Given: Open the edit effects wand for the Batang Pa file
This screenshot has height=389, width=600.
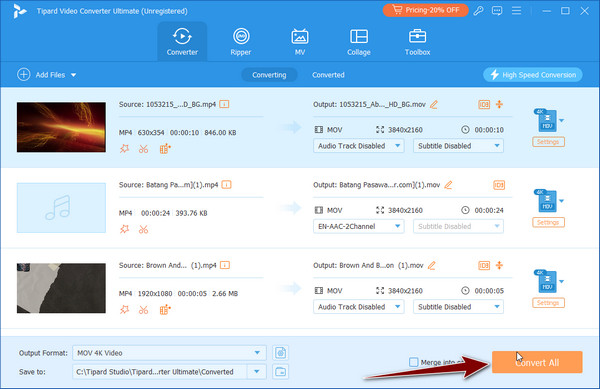Looking at the screenshot, I should pyautogui.click(x=124, y=229).
